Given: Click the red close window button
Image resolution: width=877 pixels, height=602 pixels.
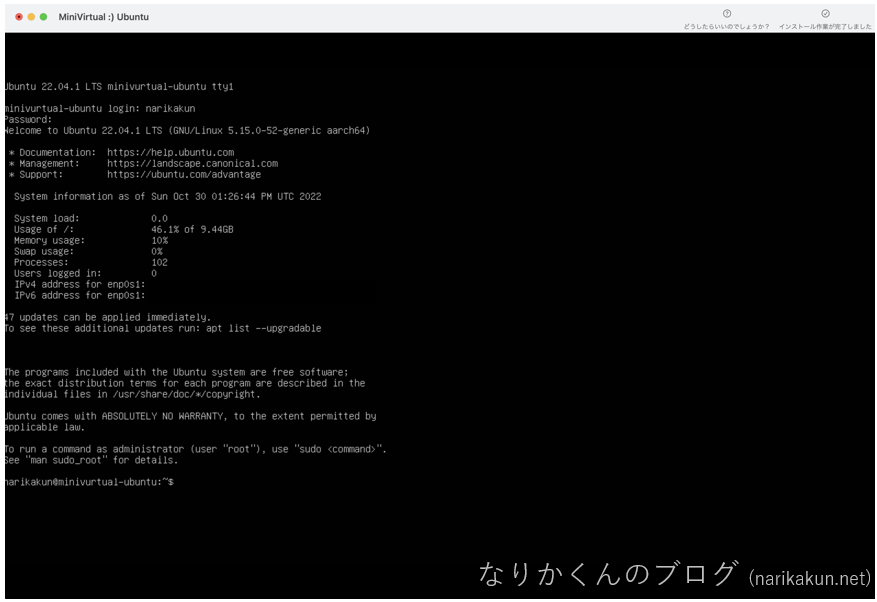Looking at the screenshot, I should [19, 17].
